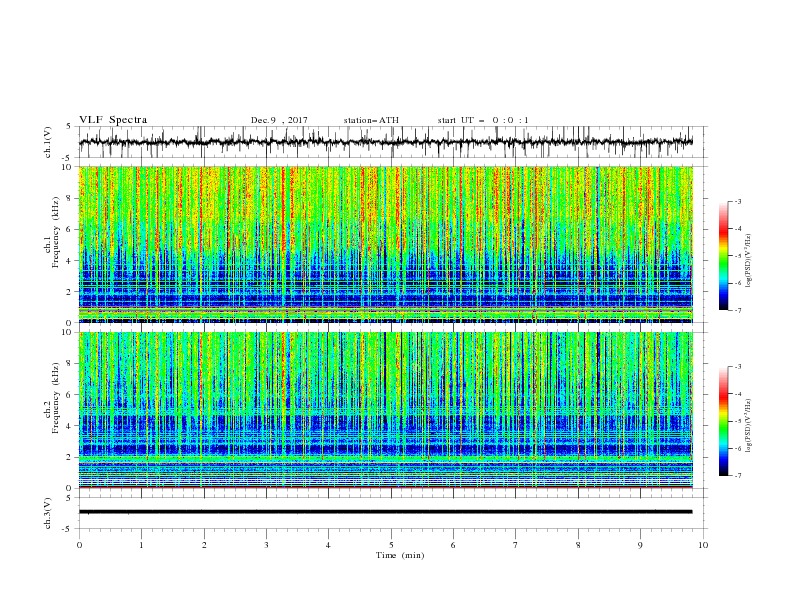Click the ch.3 flat voltage trace

coord(386,512)
